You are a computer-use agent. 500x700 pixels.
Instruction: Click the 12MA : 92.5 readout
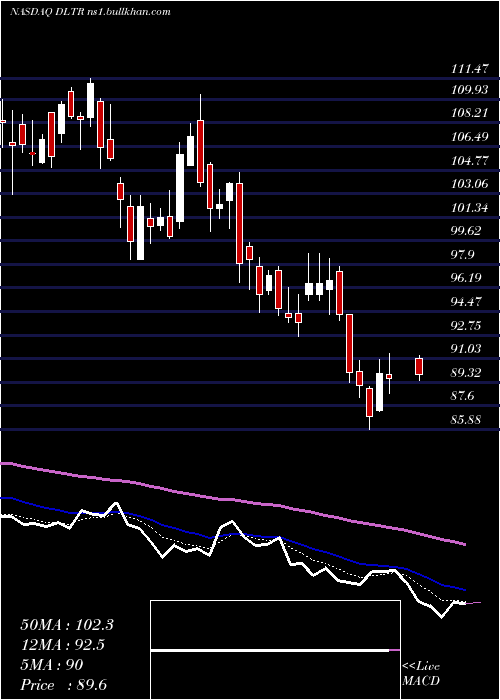pos(63,645)
